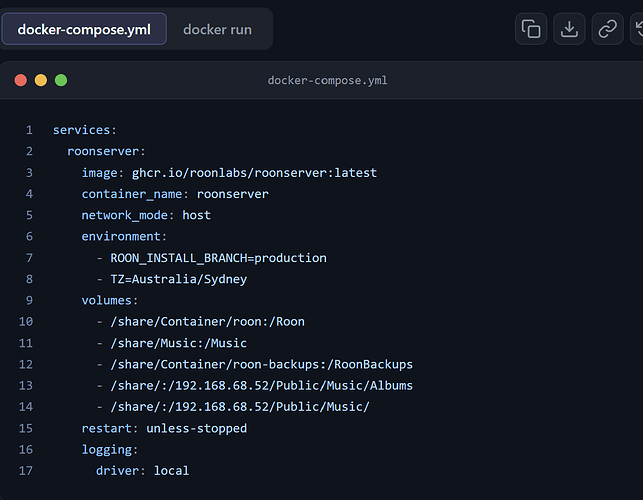
Task: Click line number 10
Action: pyautogui.click(x=26, y=322)
